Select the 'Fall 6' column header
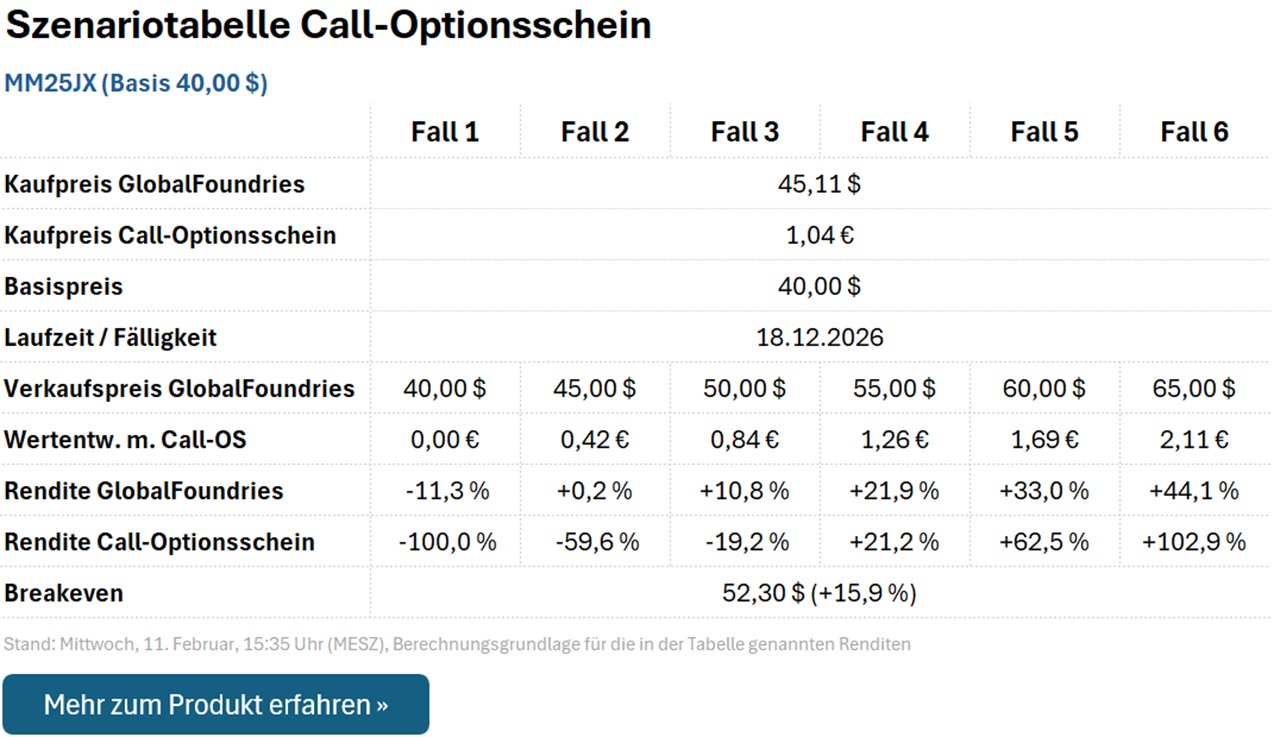 (1194, 130)
